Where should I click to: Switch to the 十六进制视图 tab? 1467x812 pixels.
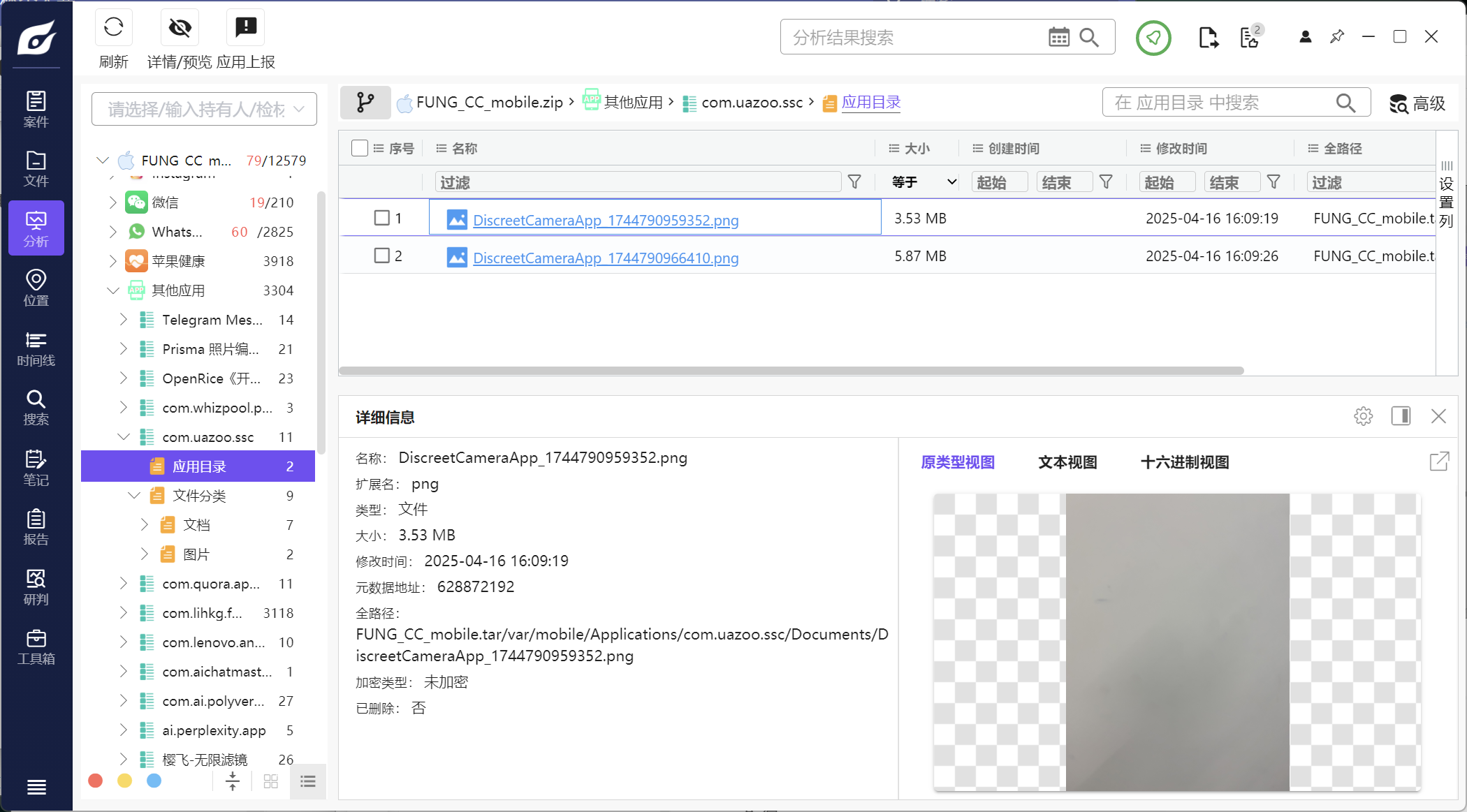pos(1184,462)
